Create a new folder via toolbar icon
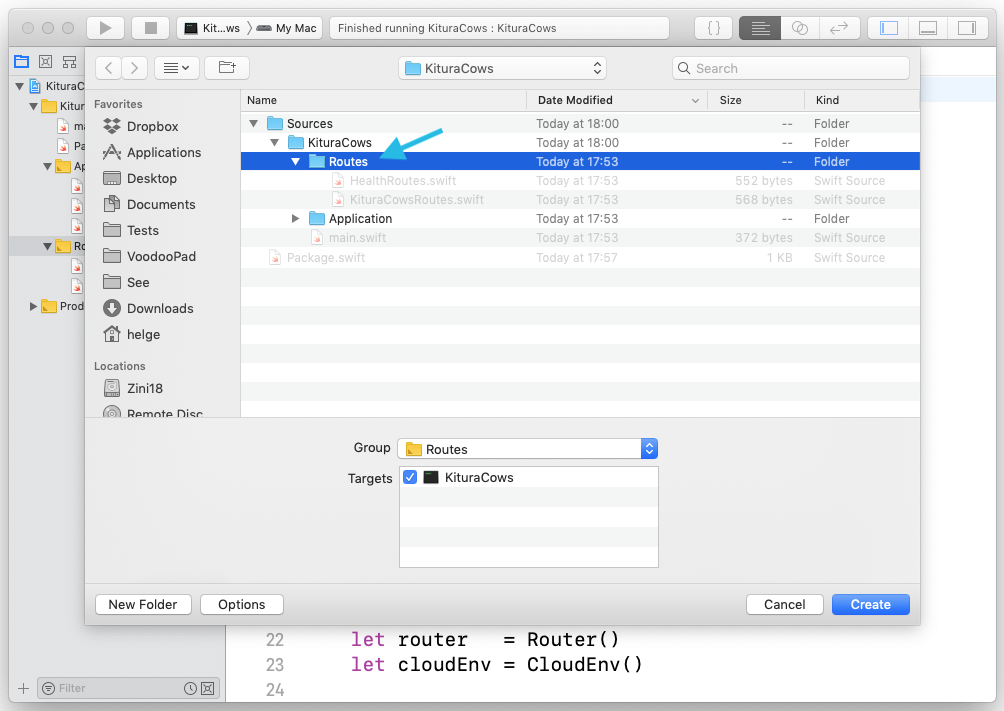This screenshot has width=1004, height=711. (227, 68)
